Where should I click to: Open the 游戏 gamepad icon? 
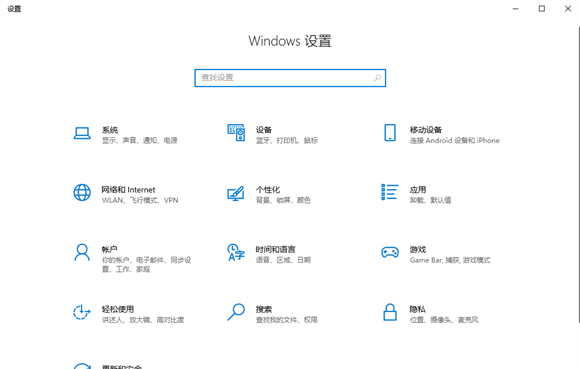pyautogui.click(x=390, y=253)
